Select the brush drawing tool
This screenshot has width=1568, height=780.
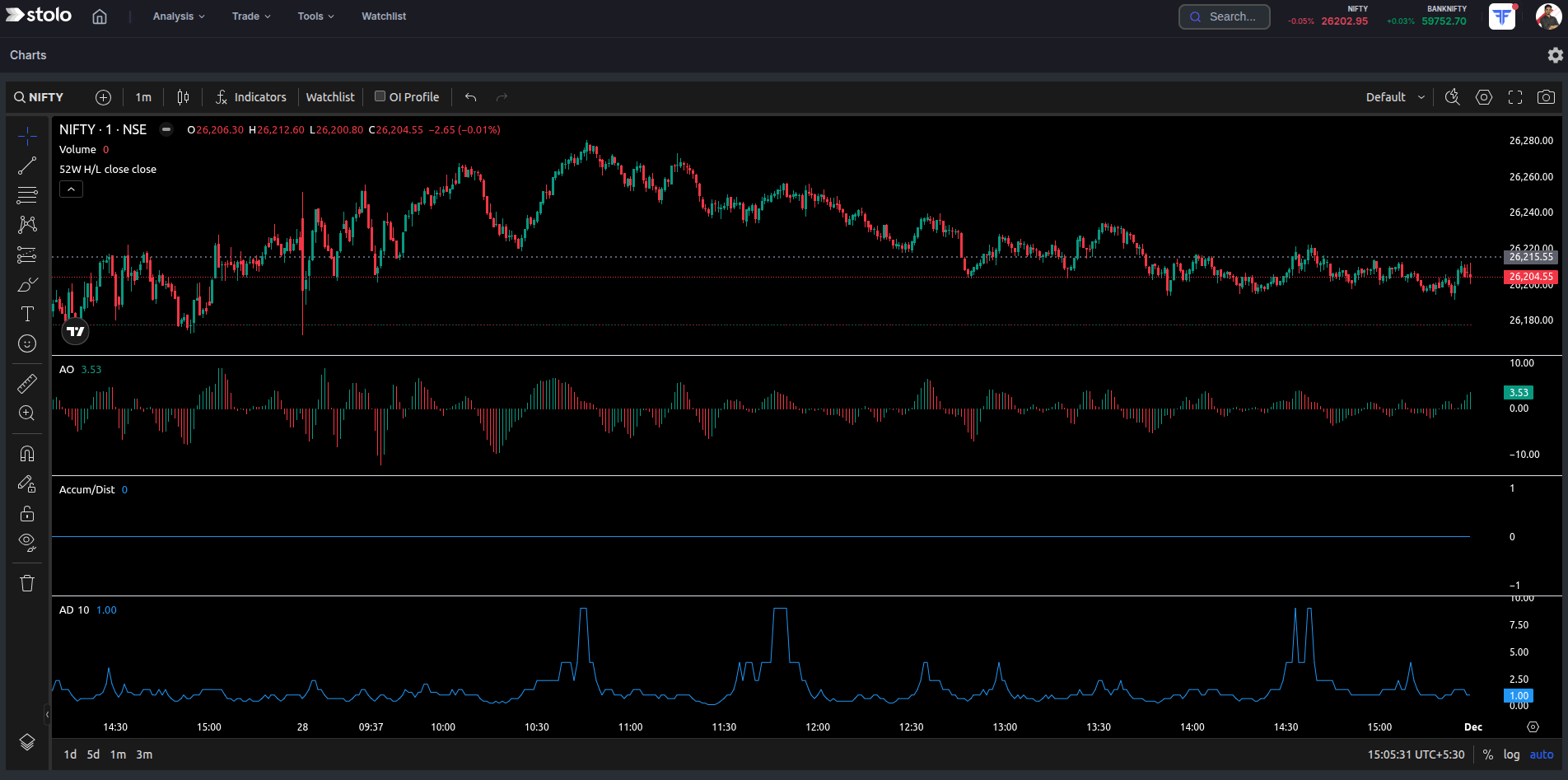pyautogui.click(x=27, y=284)
